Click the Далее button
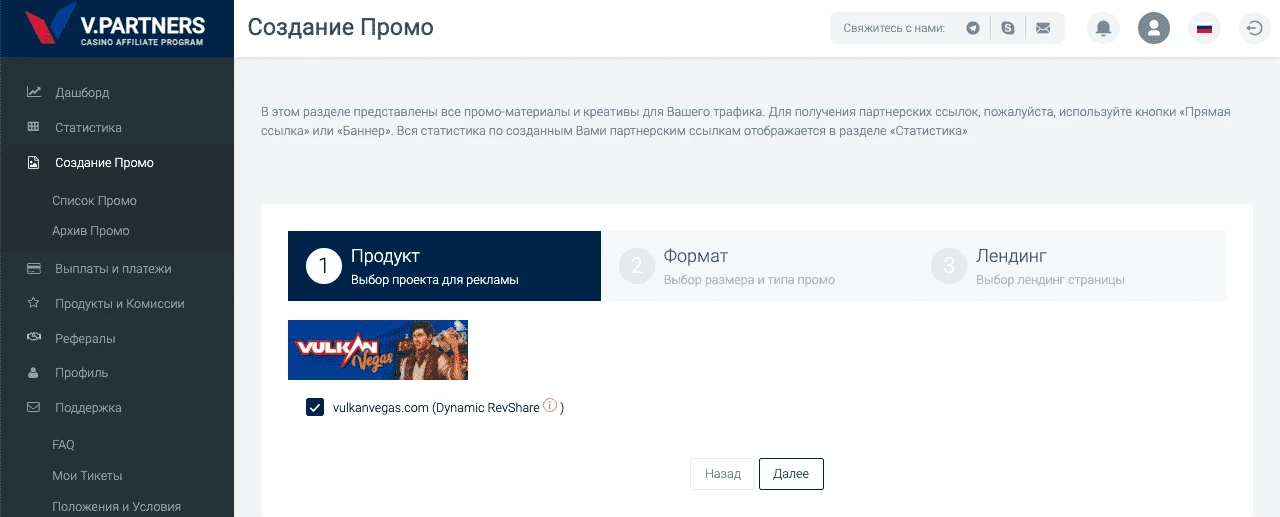Image resolution: width=1280 pixels, height=517 pixels. [791, 474]
